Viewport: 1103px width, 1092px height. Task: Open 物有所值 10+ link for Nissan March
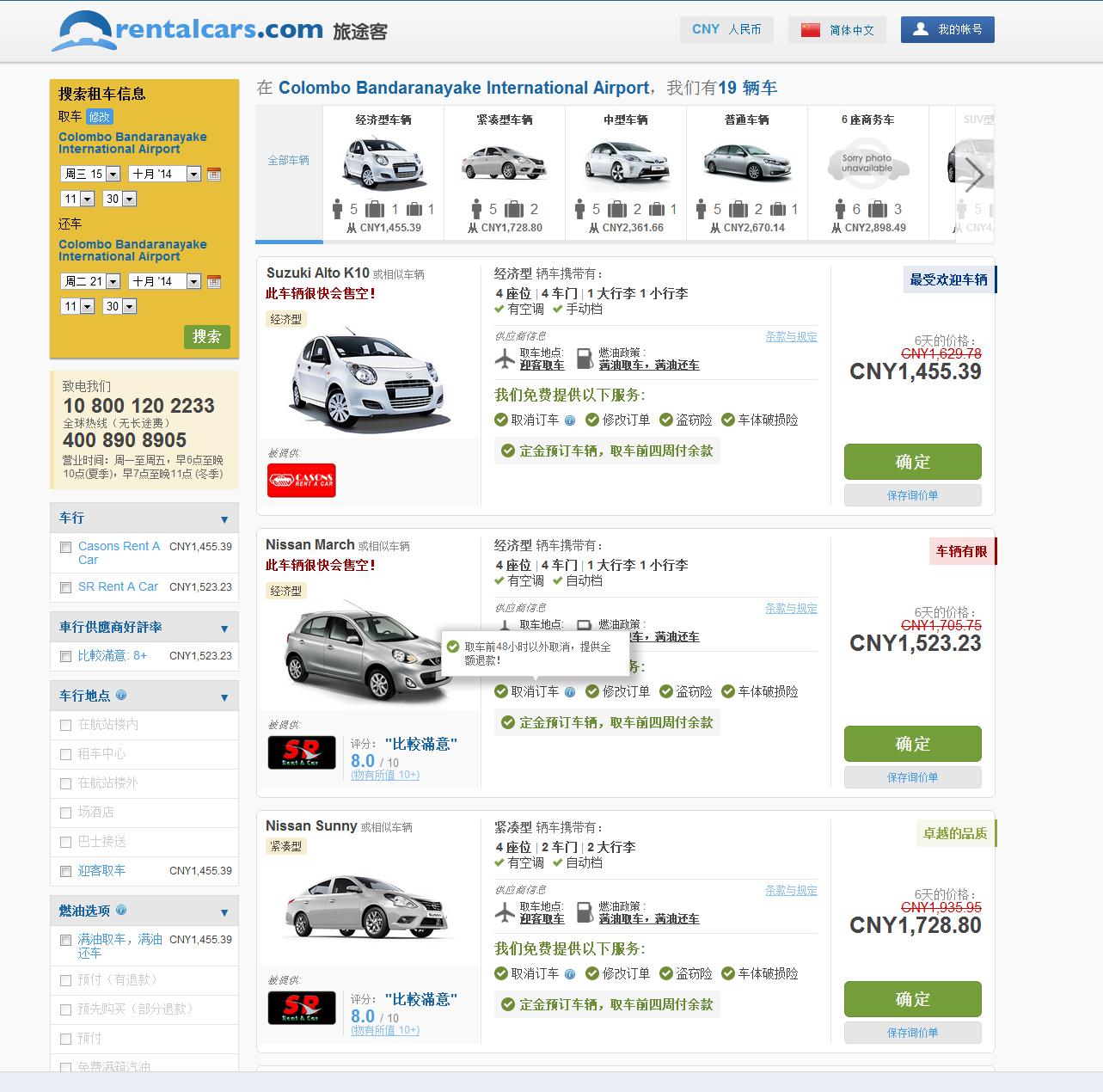click(385, 775)
